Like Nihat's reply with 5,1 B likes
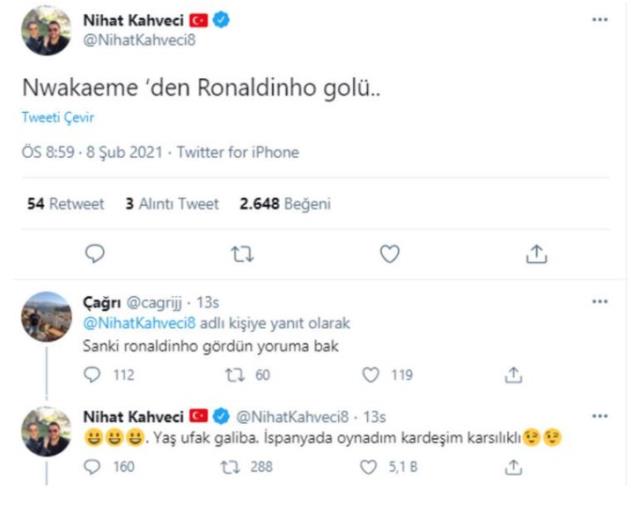Viewport: 640px width, 509px height. (x=370, y=465)
